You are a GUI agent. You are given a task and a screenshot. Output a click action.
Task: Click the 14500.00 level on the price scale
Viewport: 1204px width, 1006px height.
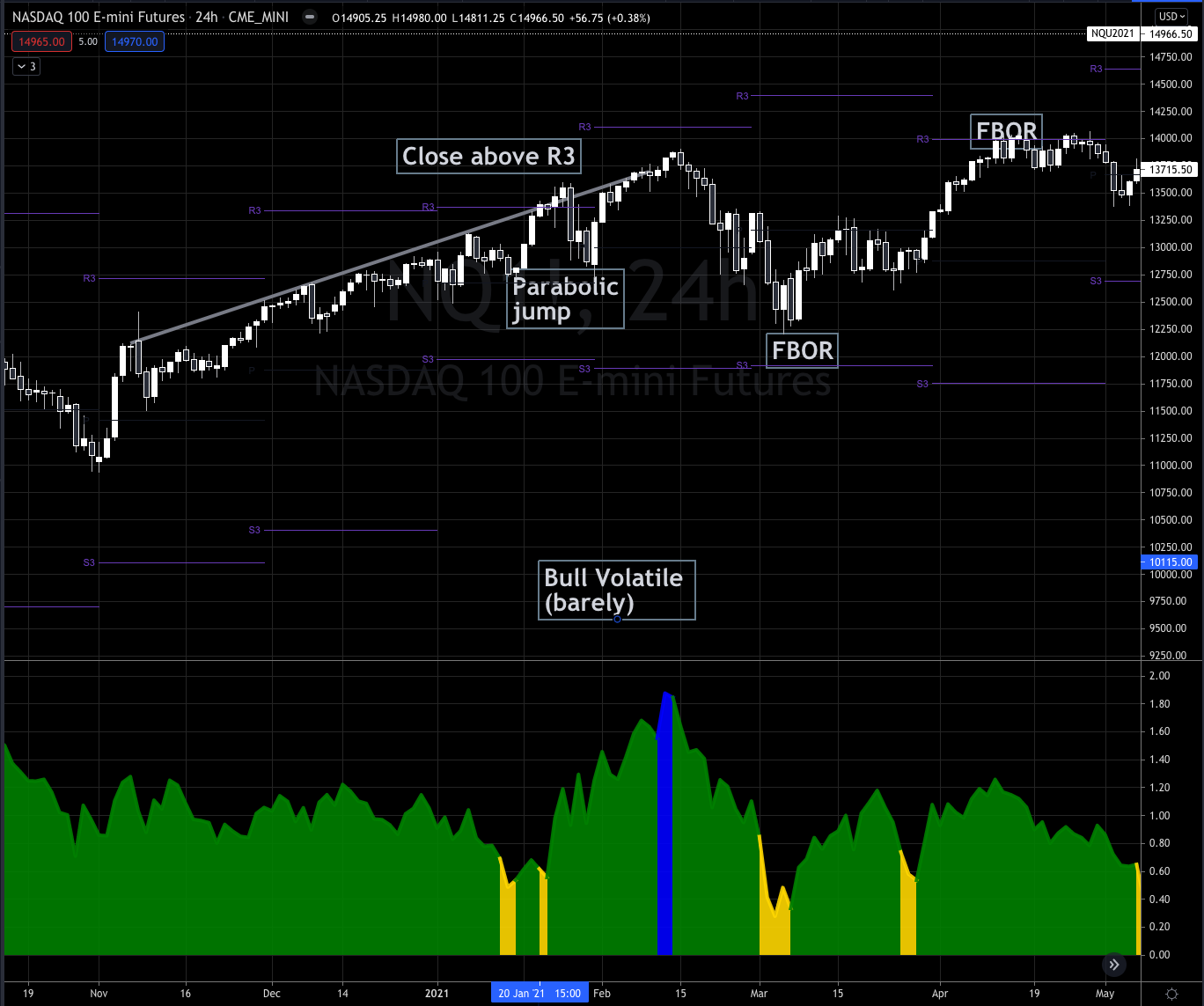(1170, 84)
